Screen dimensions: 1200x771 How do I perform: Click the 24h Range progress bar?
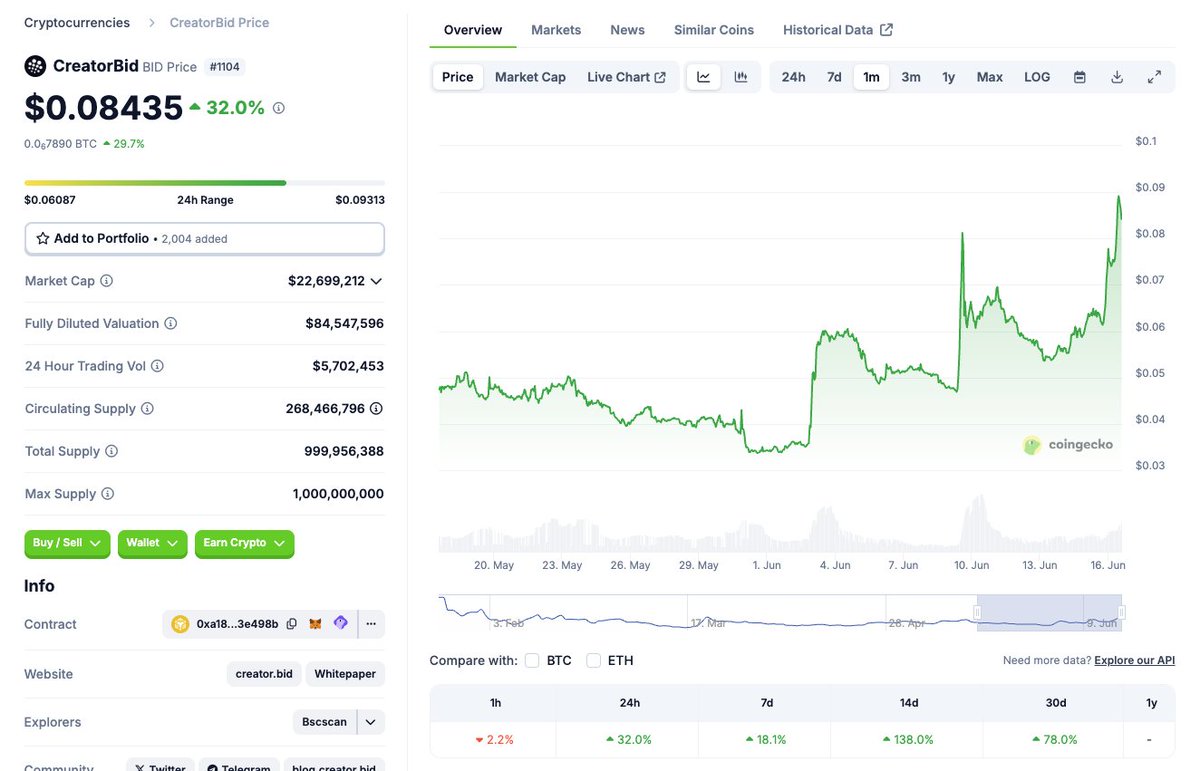pyautogui.click(x=204, y=183)
